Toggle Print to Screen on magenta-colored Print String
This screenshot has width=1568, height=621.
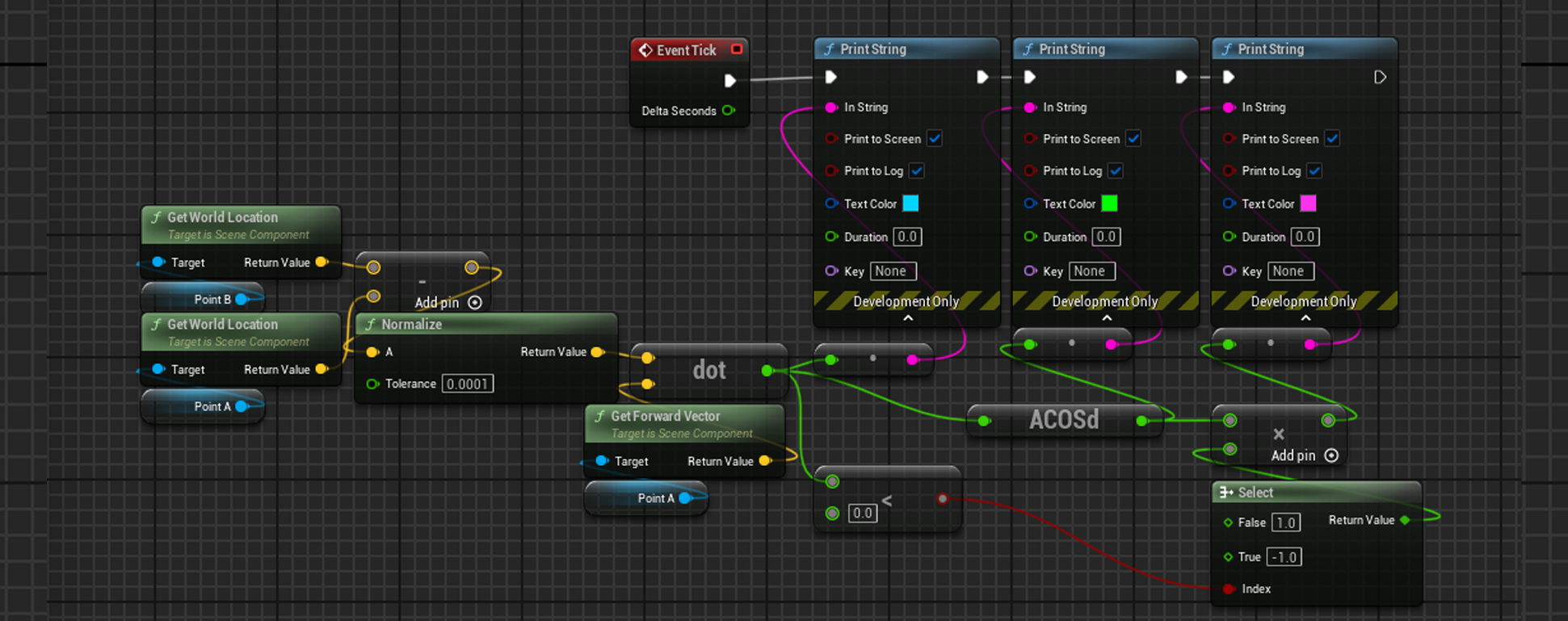coord(1332,139)
